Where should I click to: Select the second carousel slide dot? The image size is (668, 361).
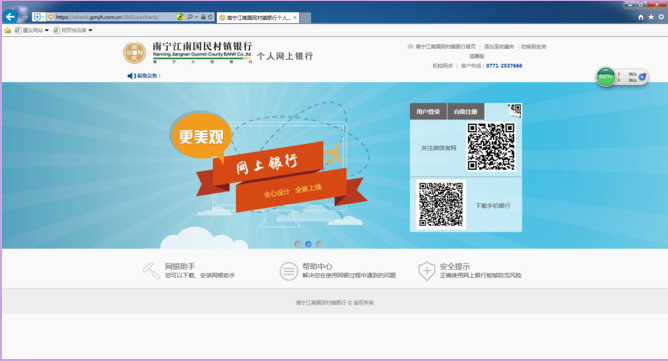(308, 244)
